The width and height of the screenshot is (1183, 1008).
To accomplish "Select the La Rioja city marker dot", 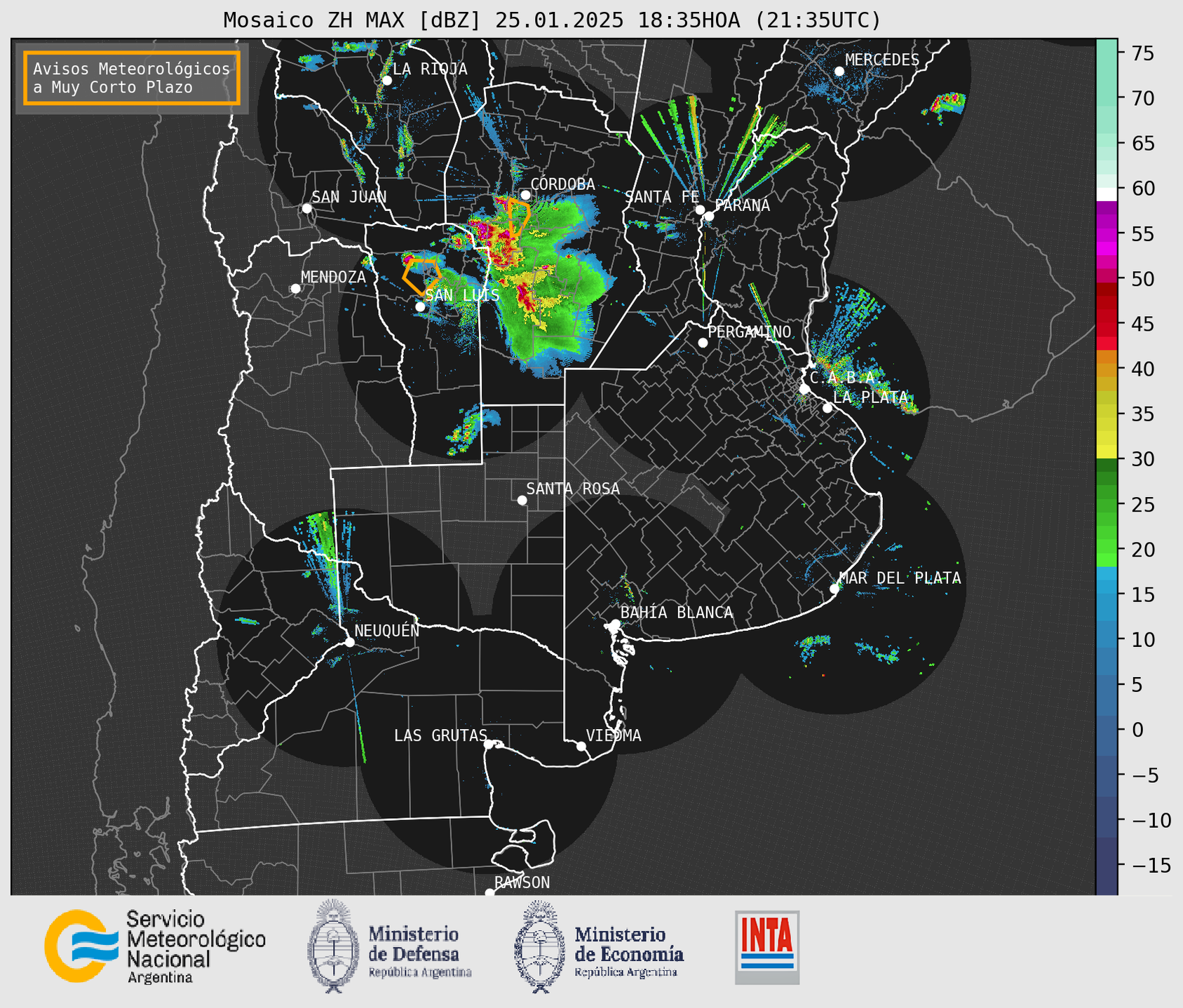I will tap(387, 81).
